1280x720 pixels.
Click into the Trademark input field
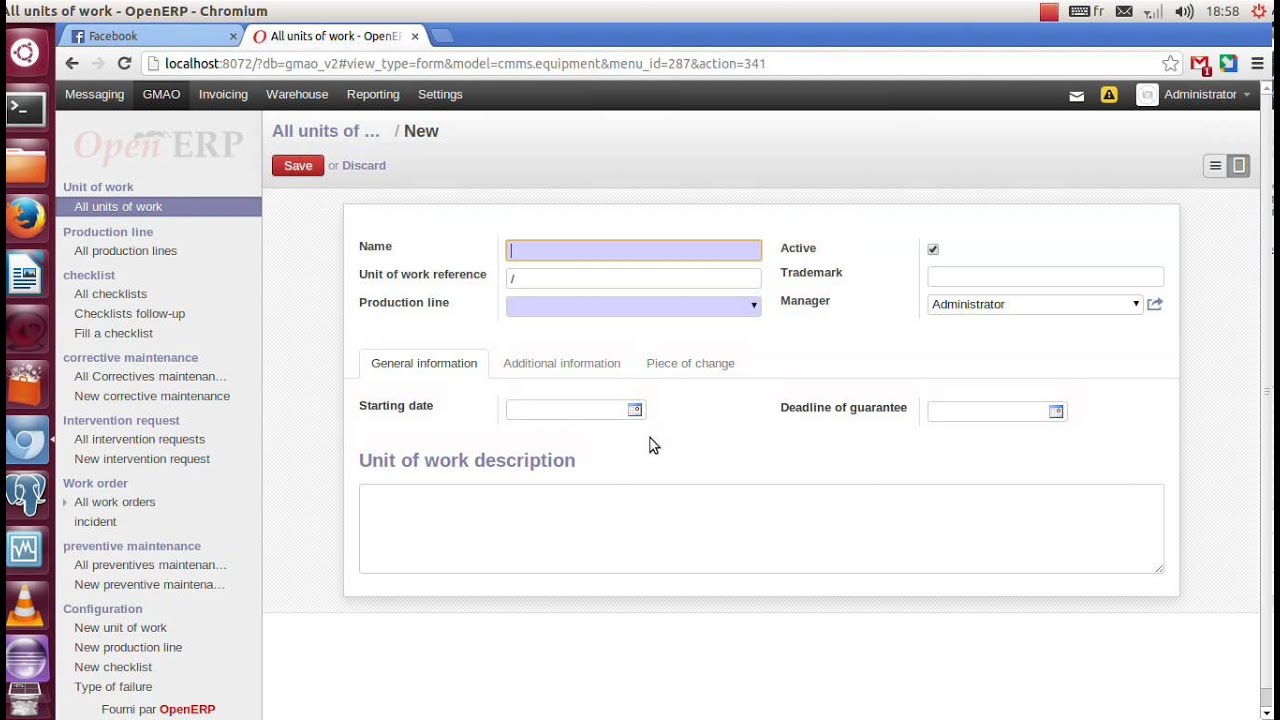(1045, 276)
